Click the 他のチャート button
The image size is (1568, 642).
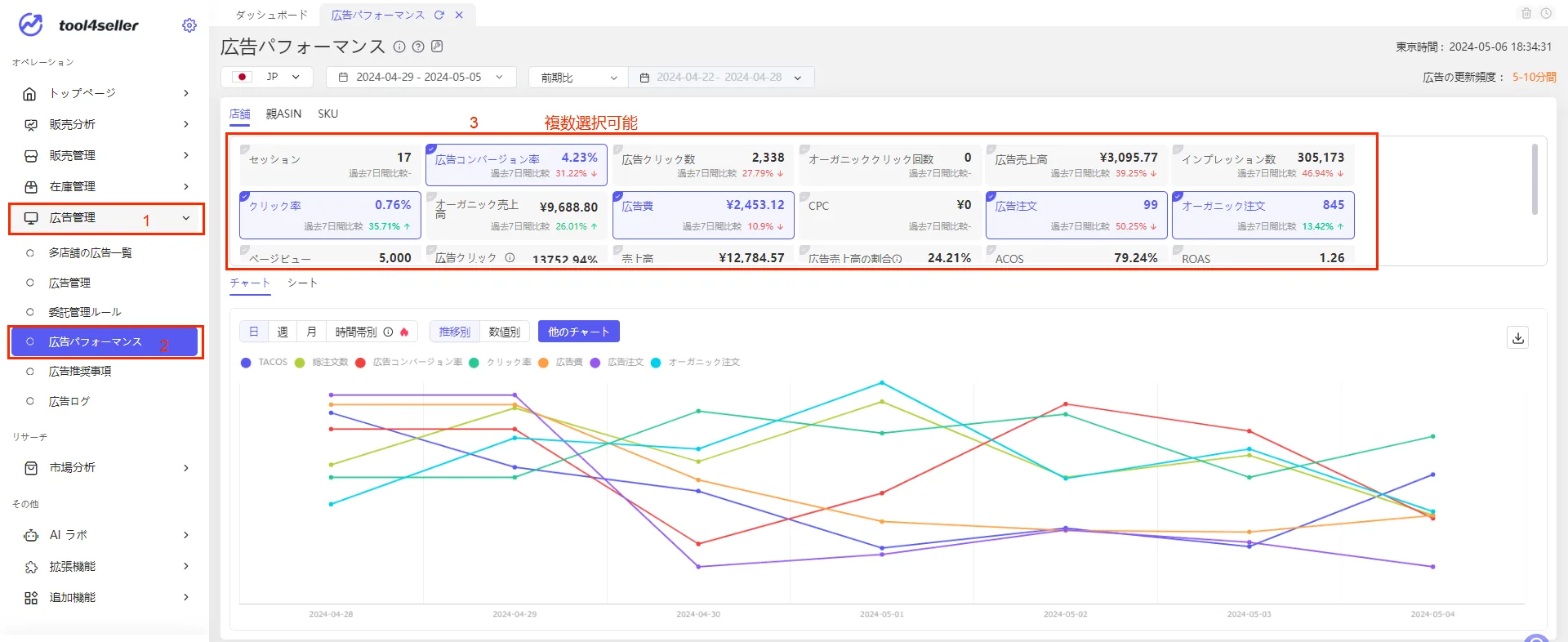pyautogui.click(x=579, y=332)
